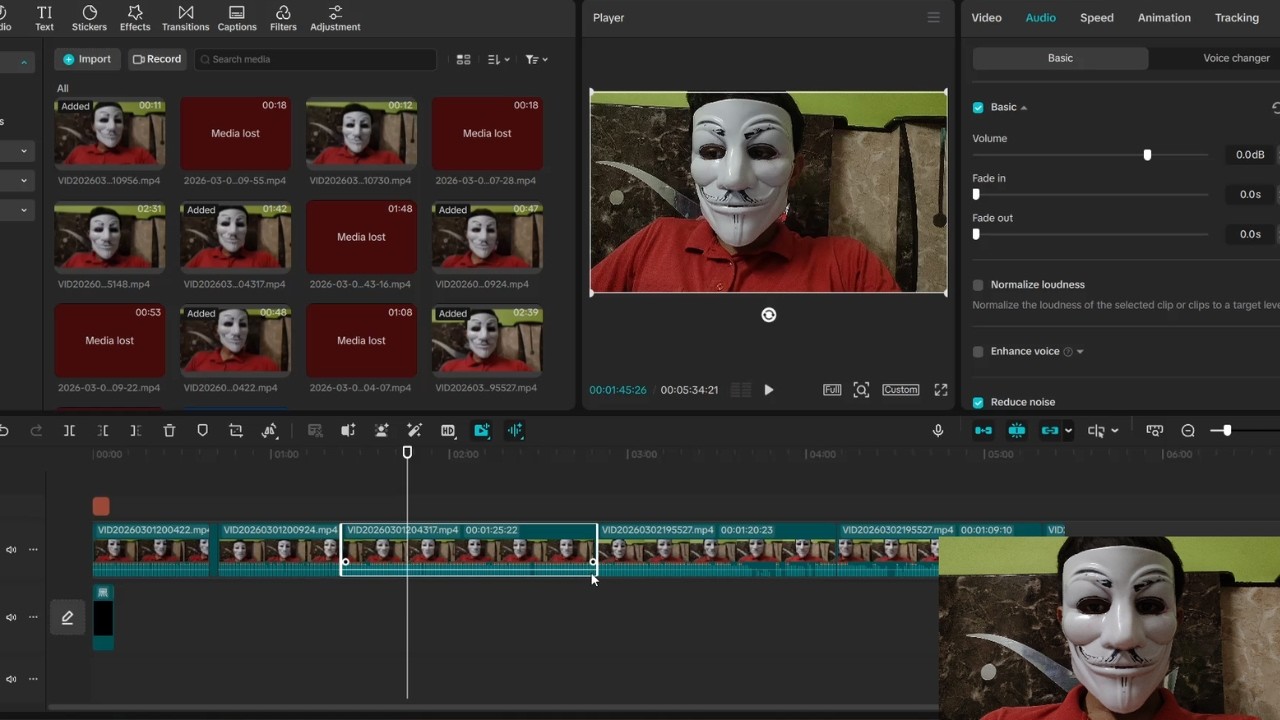
Task: Open main video track more options
Action: tap(33, 550)
